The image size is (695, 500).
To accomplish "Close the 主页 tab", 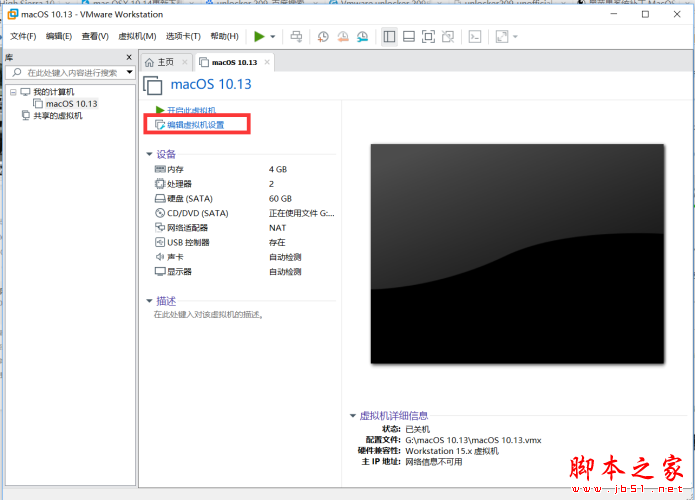I will 185,62.
